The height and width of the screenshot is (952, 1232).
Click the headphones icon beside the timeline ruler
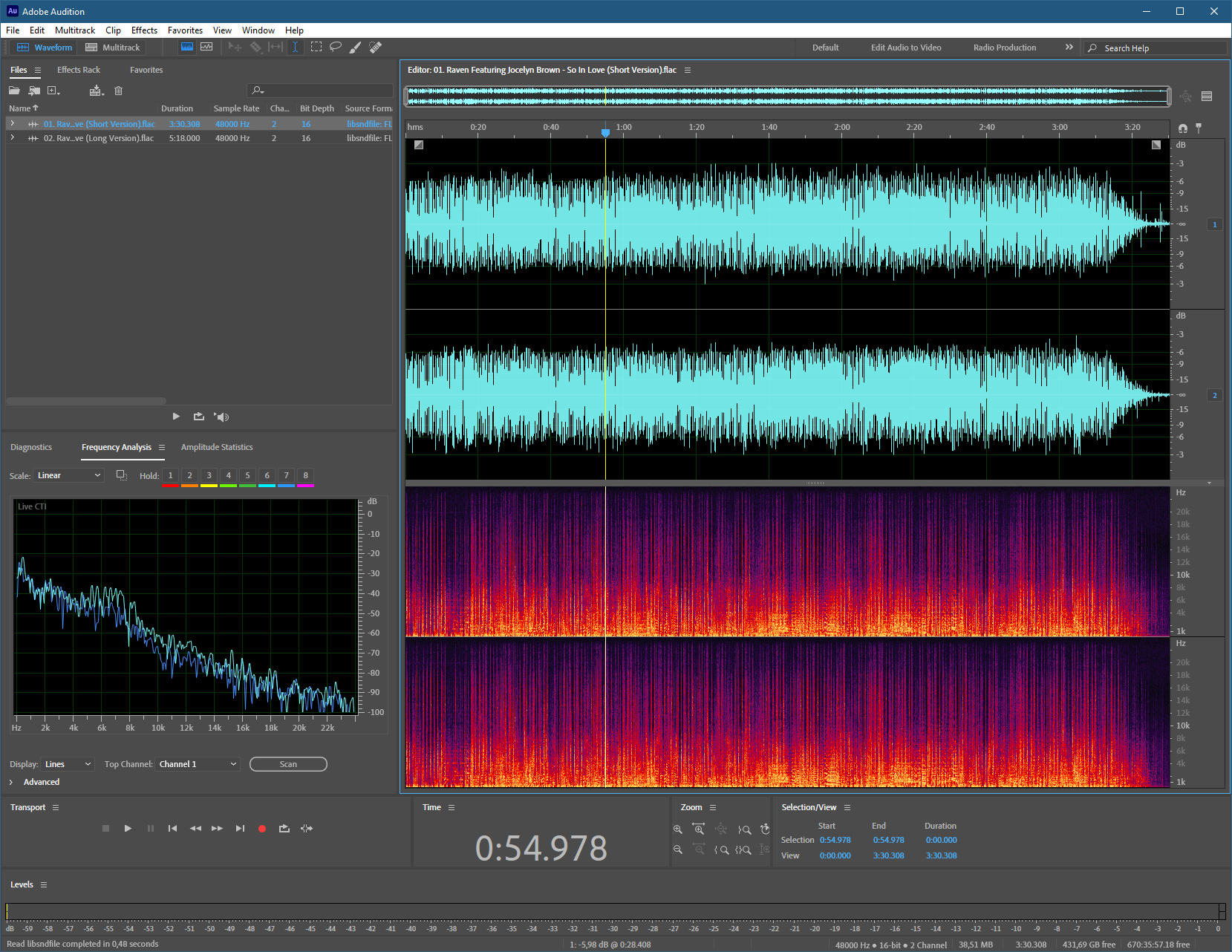coord(1182,128)
